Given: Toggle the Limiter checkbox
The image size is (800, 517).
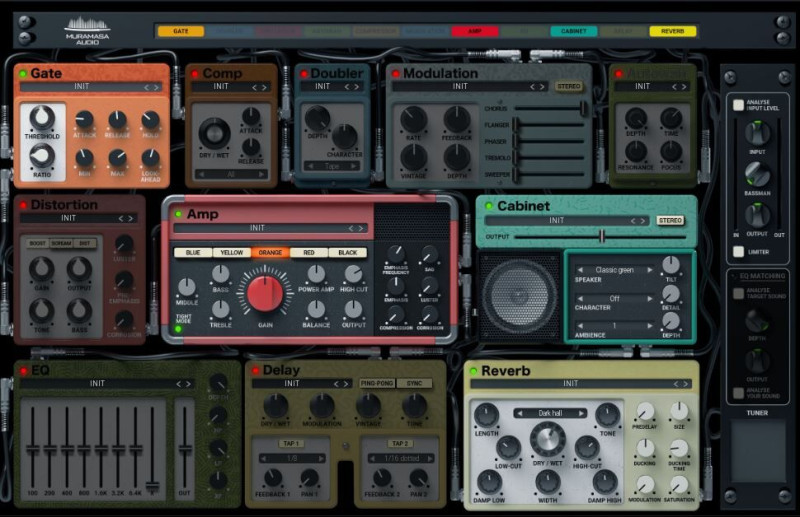Looking at the screenshot, I should 738,251.
